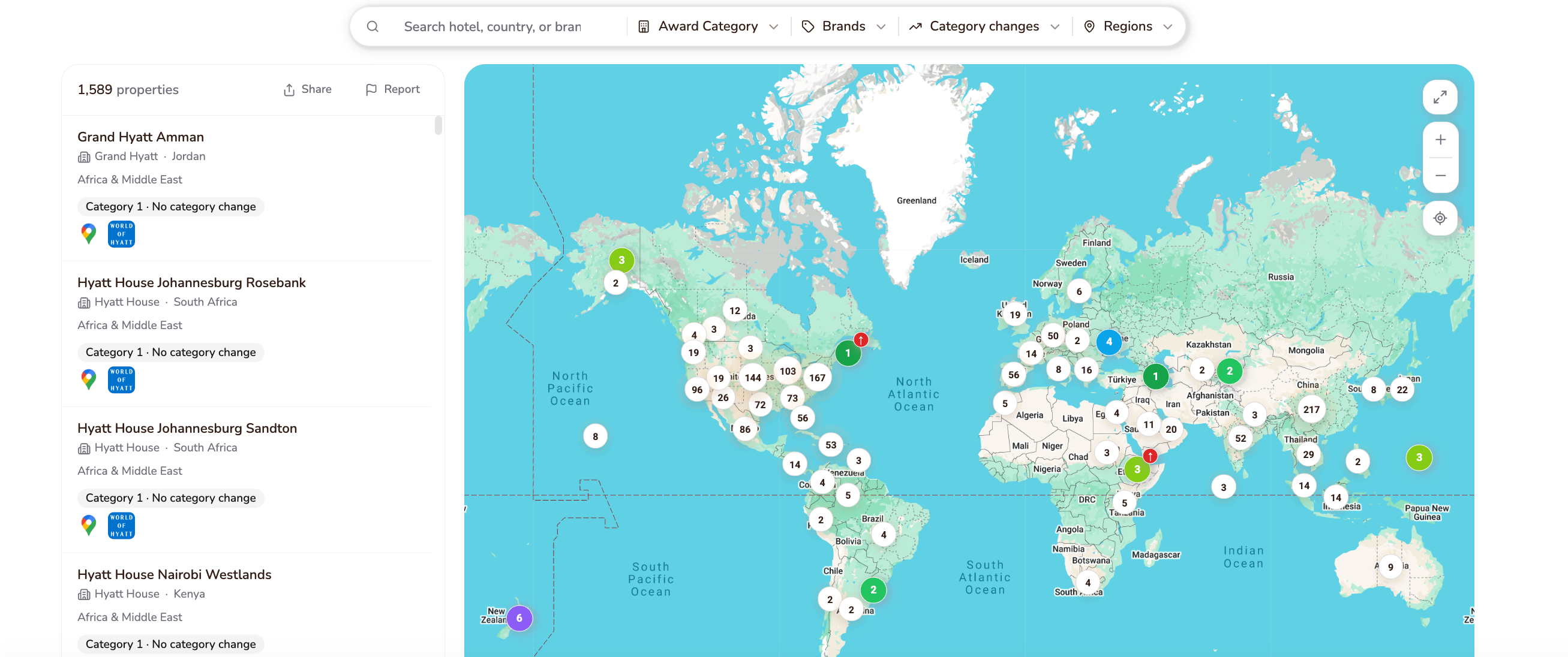Click the green 3 cluster in Alaska
Viewport: 1568px width, 657px height.
coord(621,260)
